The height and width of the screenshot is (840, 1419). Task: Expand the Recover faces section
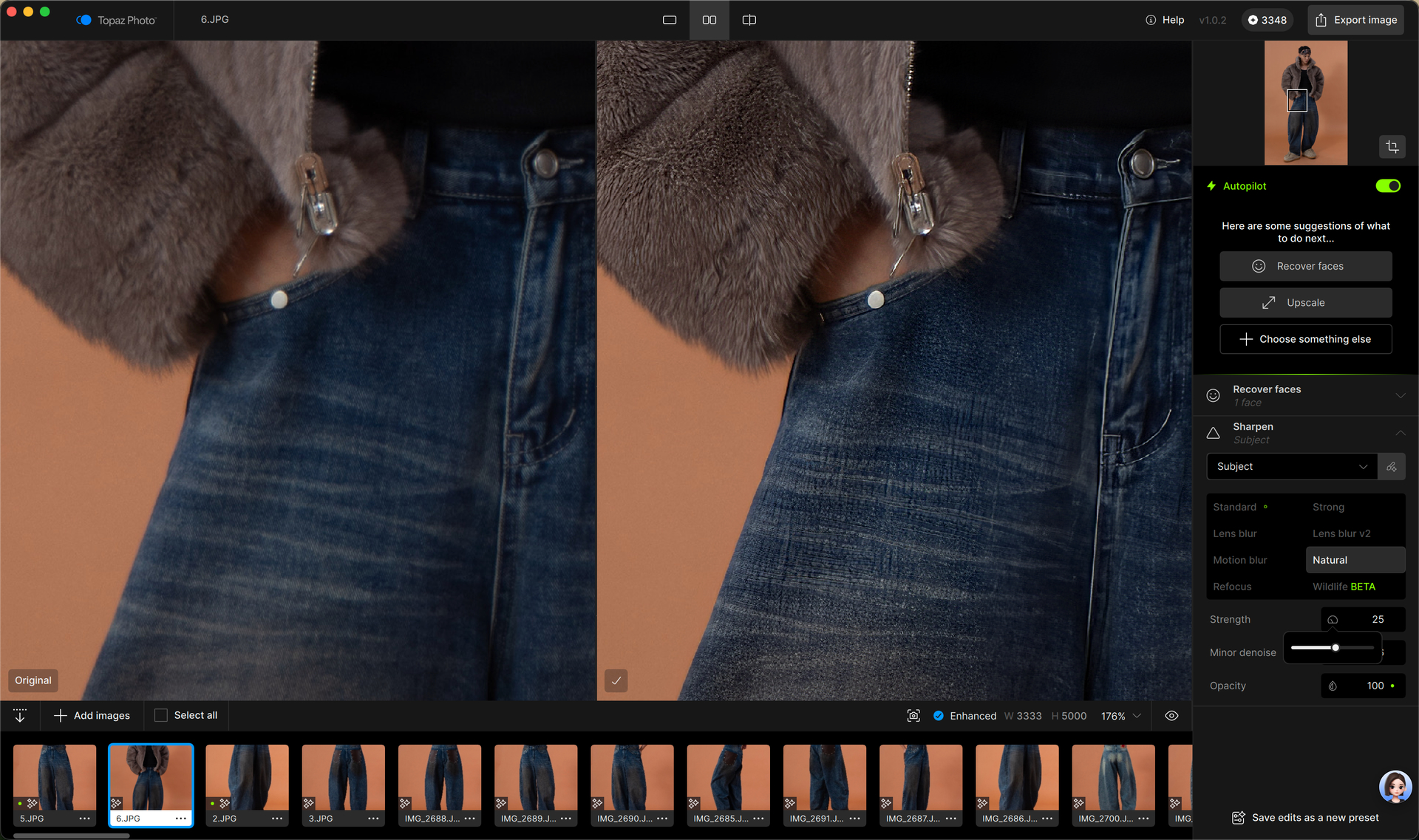1399,396
